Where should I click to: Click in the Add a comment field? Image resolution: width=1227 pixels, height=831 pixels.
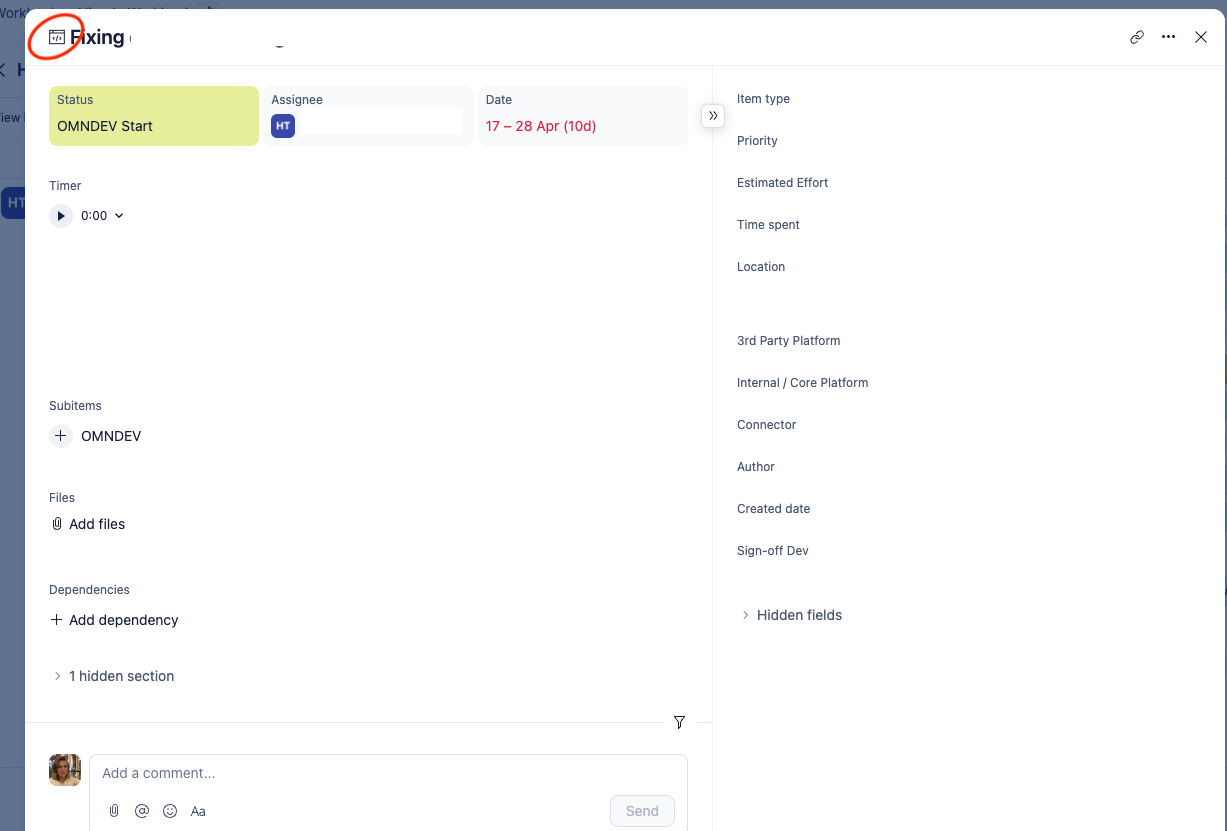[388, 773]
